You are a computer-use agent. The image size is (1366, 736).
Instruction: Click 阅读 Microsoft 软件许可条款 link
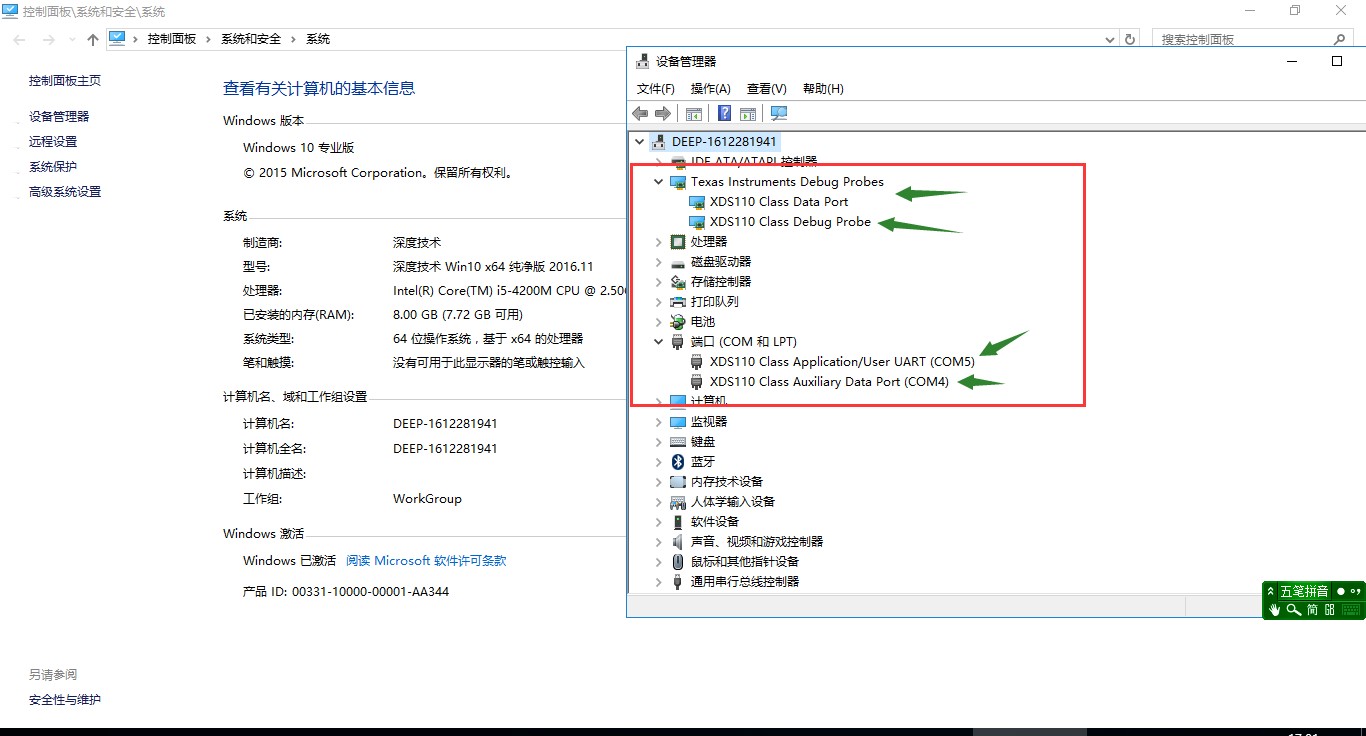tap(426, 561)
